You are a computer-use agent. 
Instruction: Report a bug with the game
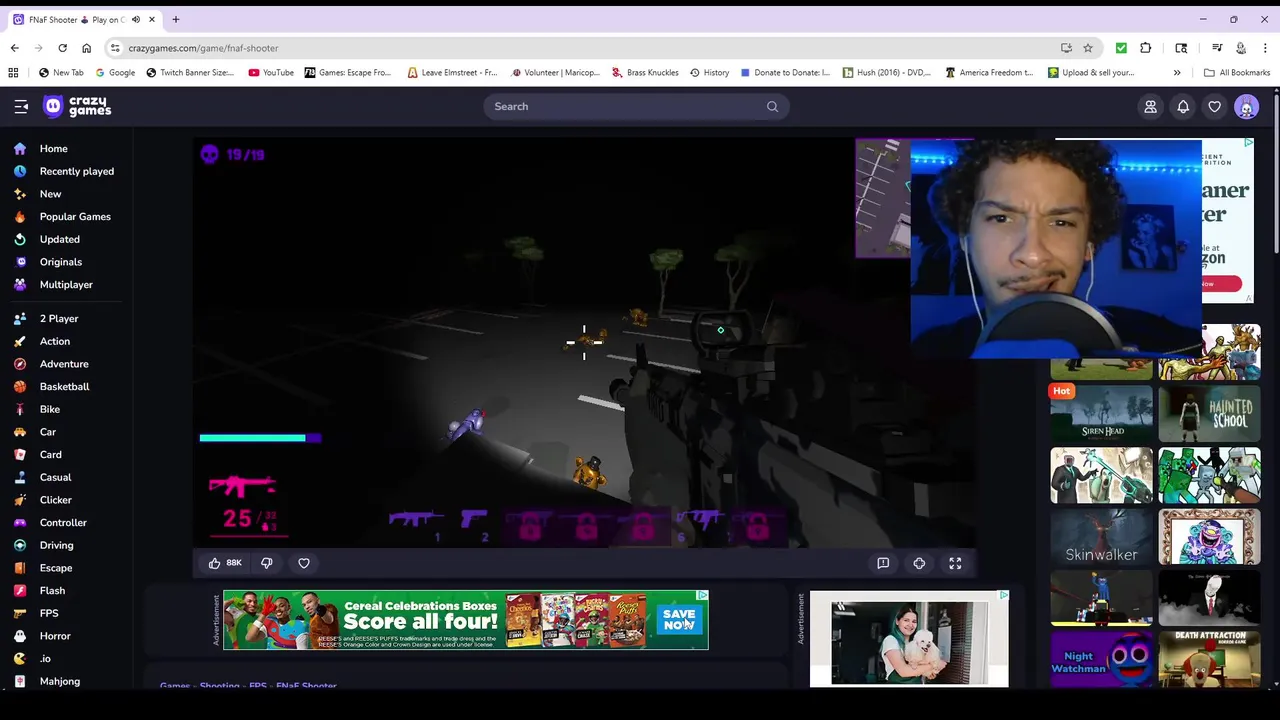click(x=883, y=563)
